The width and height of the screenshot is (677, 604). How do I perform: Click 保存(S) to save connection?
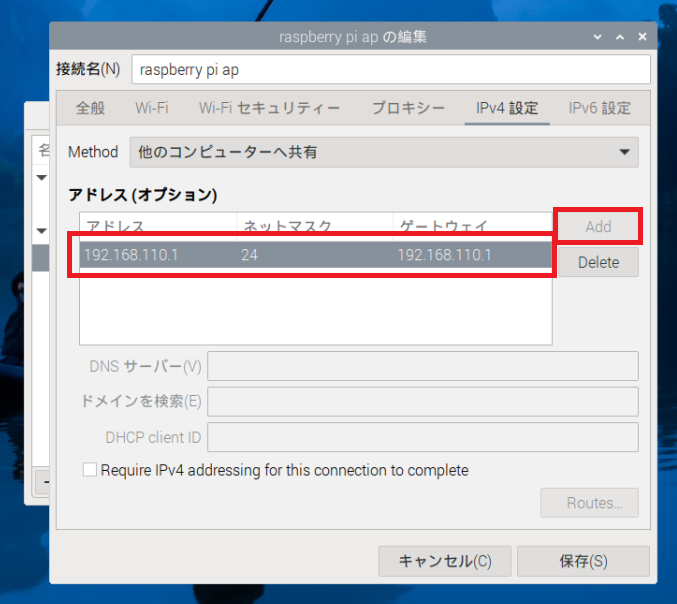584,561
